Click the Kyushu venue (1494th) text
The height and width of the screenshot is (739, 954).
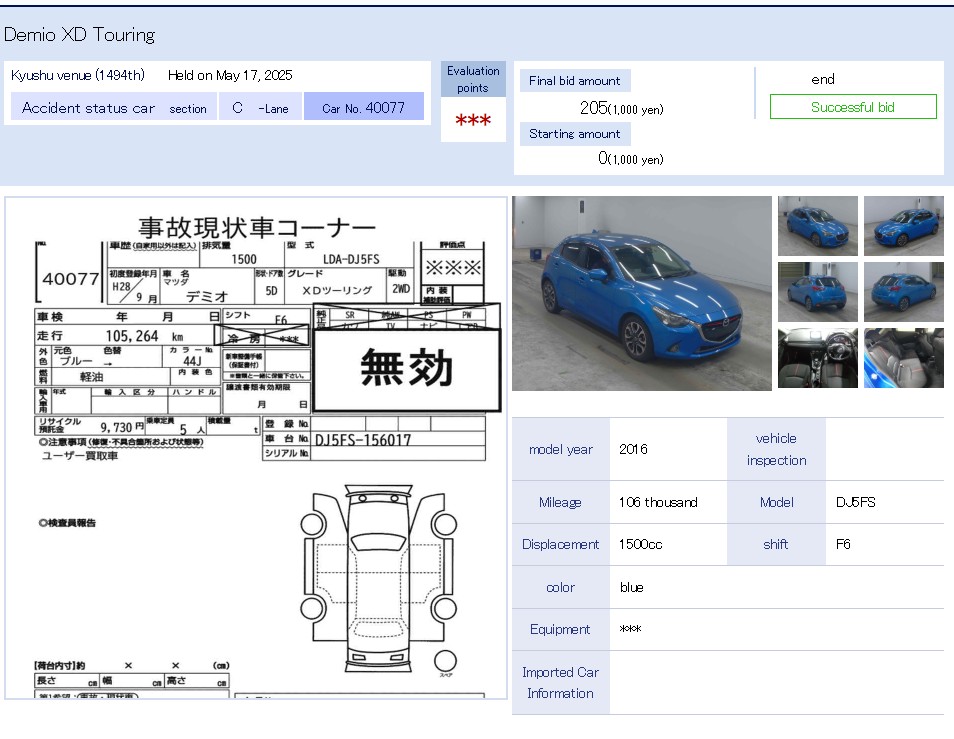pos(78,75)
